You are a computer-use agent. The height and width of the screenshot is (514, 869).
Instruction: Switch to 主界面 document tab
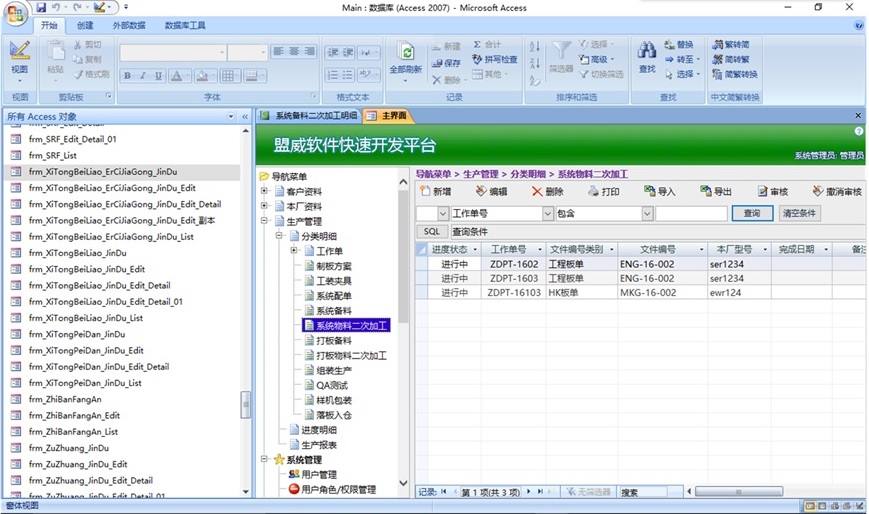click(387, 116)
